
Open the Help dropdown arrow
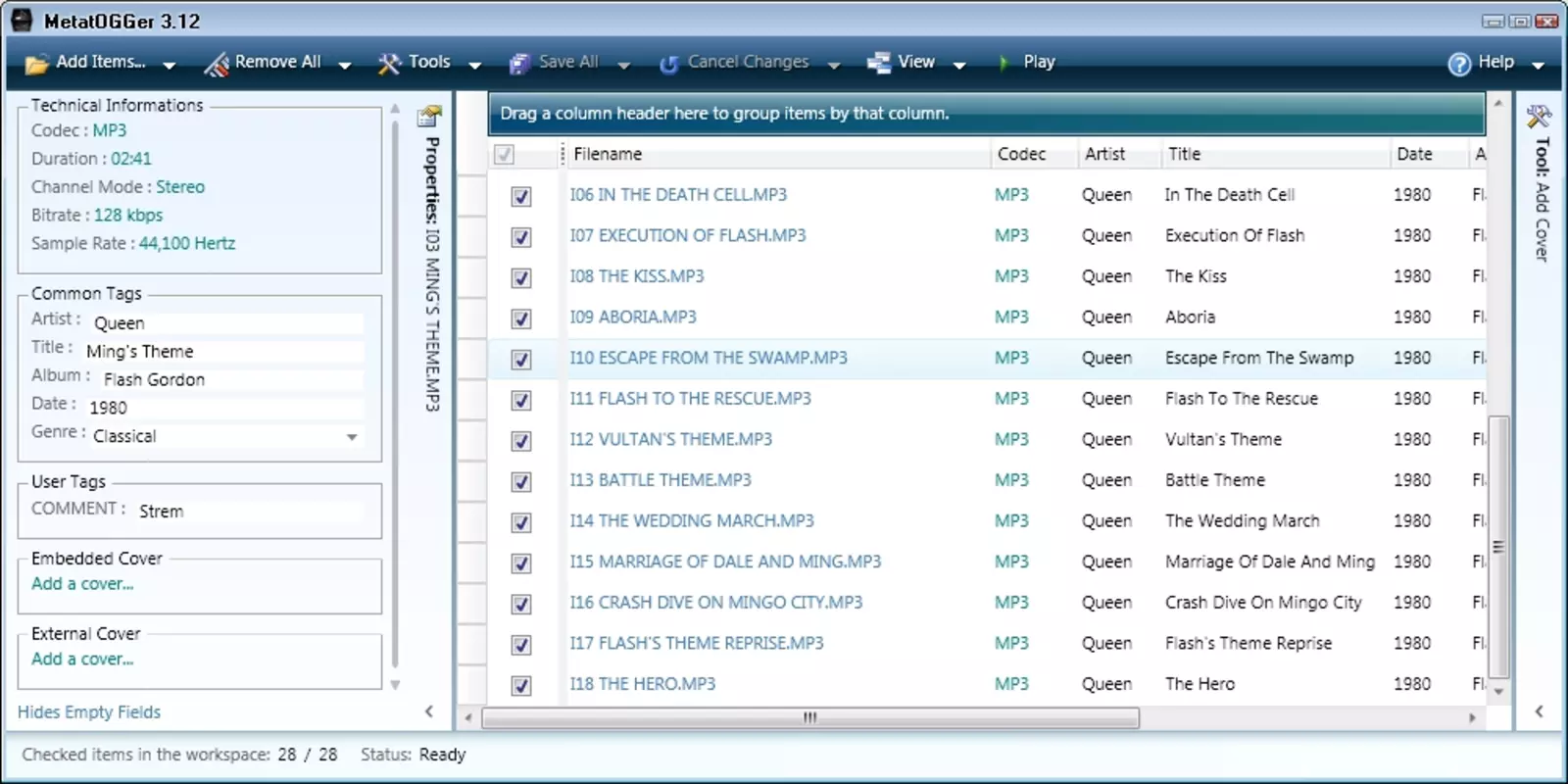click(x=1538, y=66)
